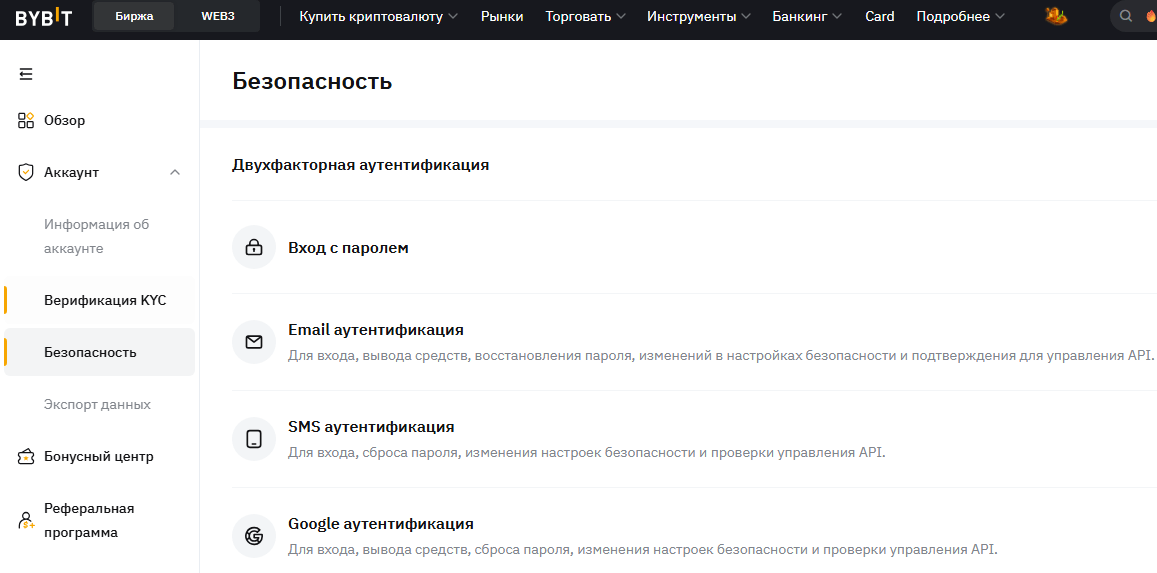
Task: Click the phone icon for SMS authentication
Action: pos(254,439)
